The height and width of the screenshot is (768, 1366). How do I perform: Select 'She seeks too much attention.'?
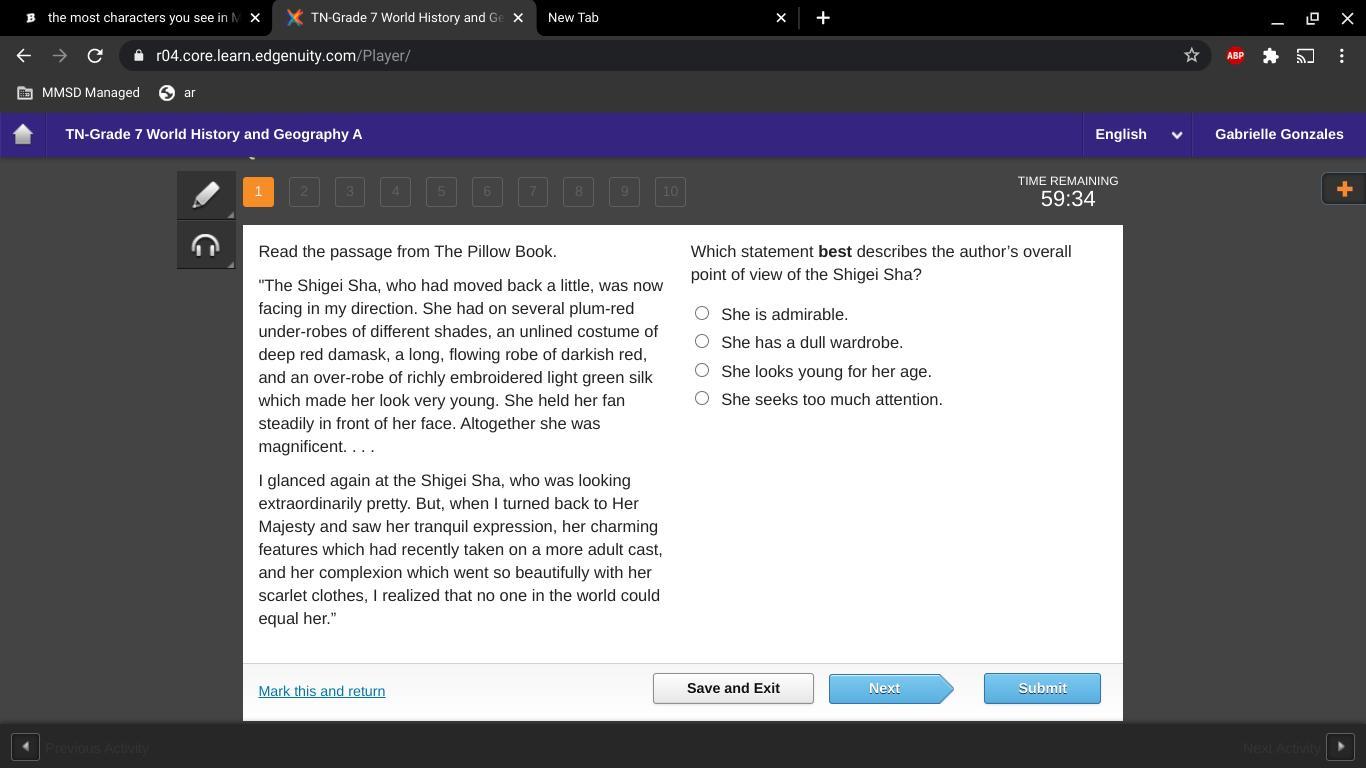click(x=702, y=399)
